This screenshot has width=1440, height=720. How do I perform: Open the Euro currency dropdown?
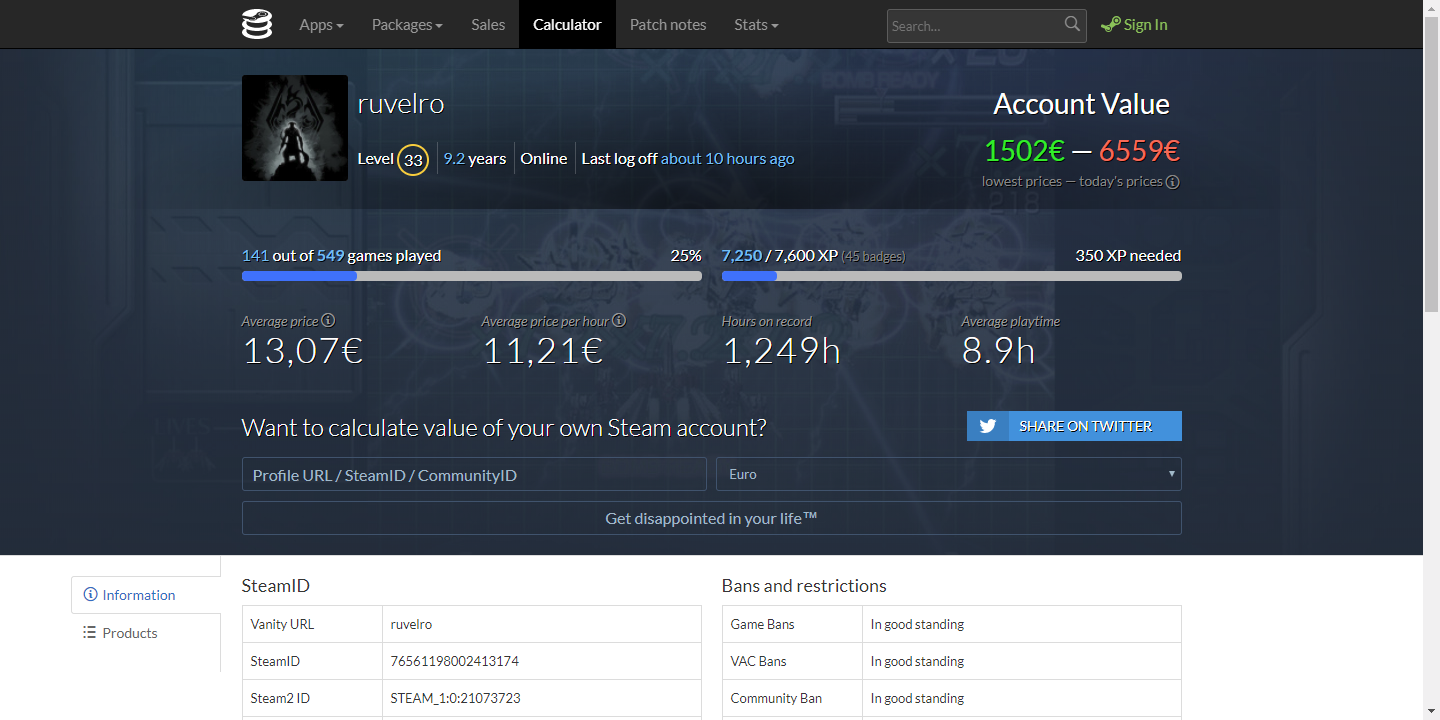pyautogui.click(x=949, y=474)
